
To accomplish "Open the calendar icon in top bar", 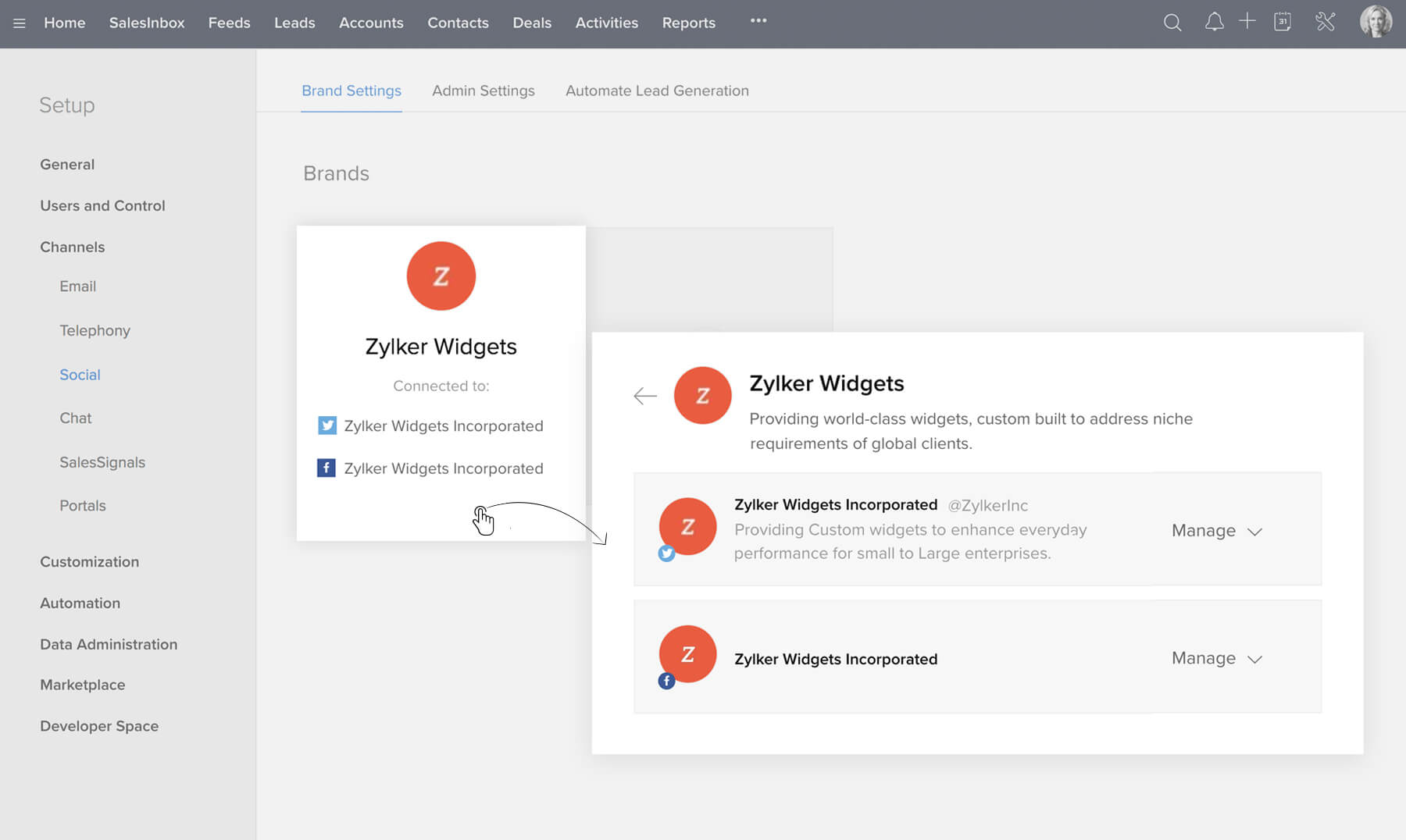I will point(1283,22).
